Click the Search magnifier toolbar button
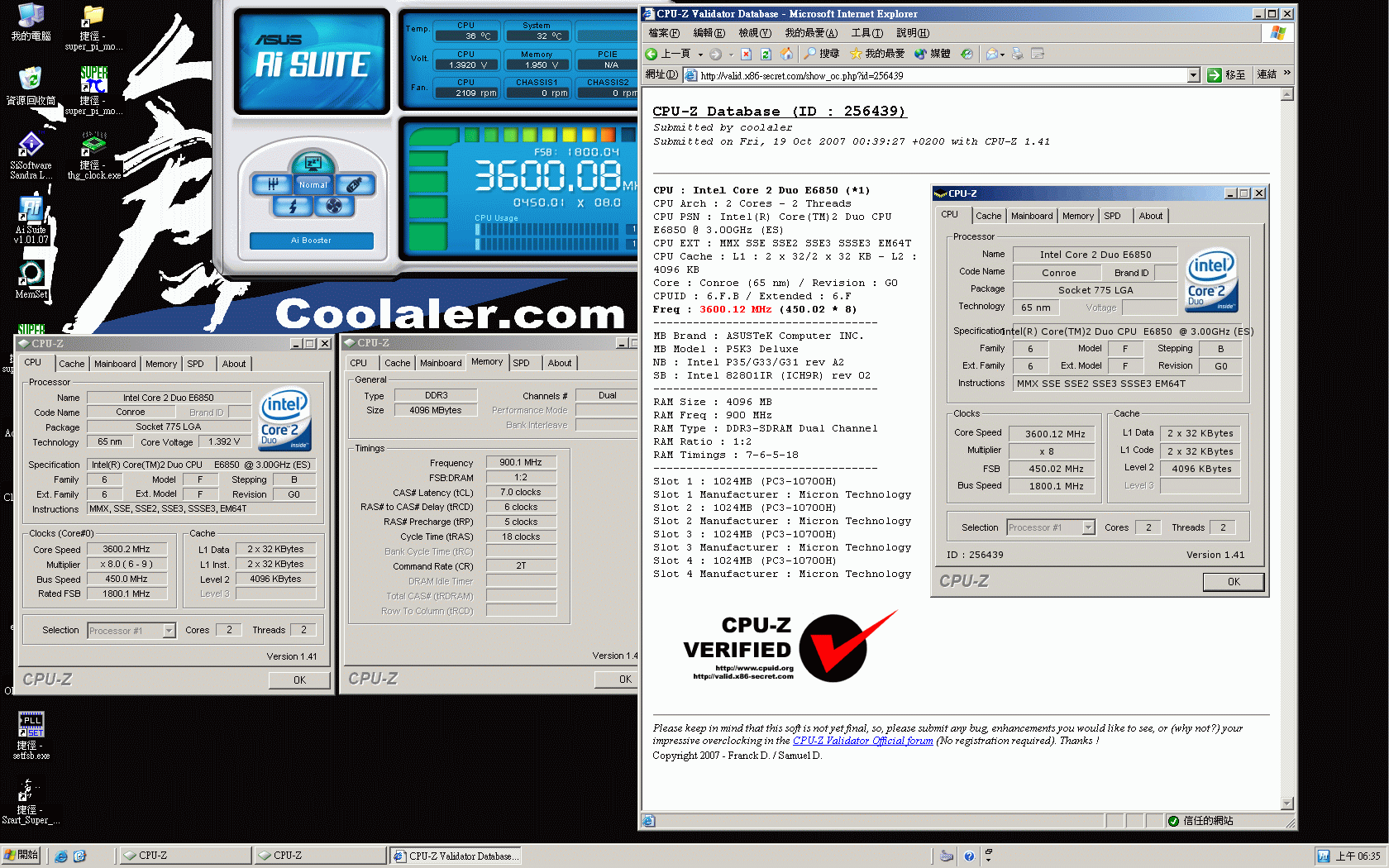 820,54
